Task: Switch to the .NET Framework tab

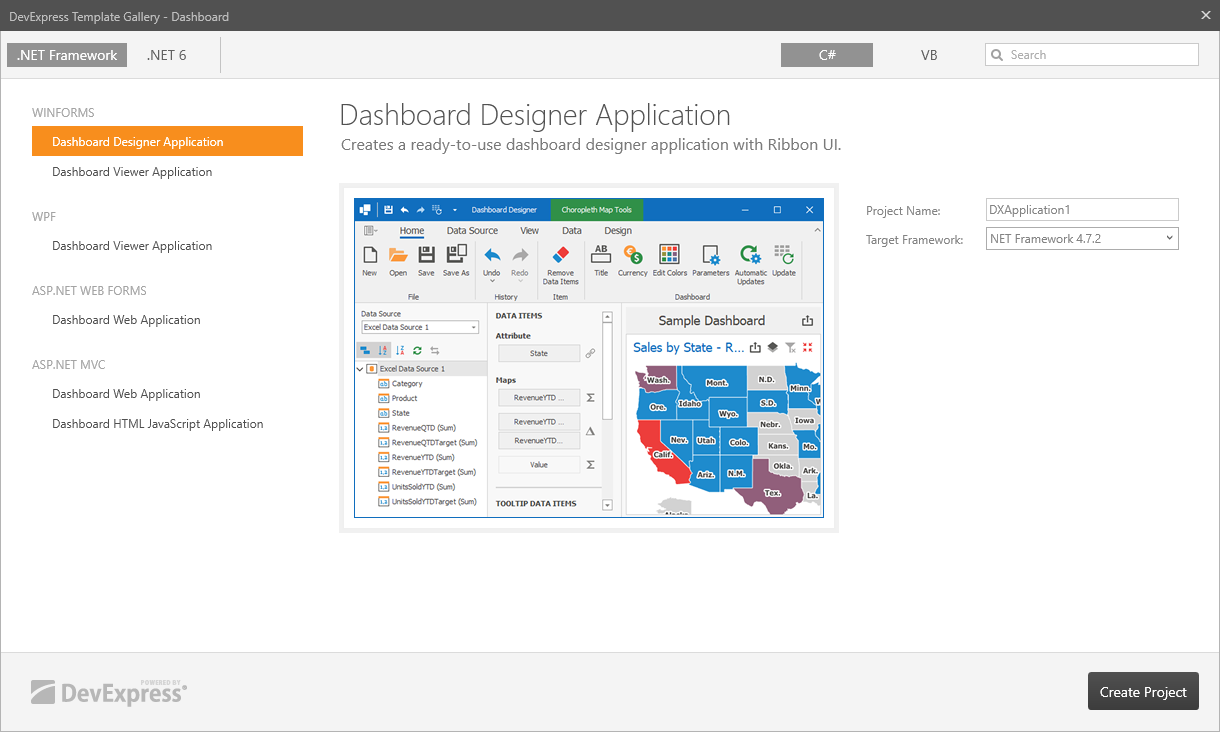Action: pos(67,55)
